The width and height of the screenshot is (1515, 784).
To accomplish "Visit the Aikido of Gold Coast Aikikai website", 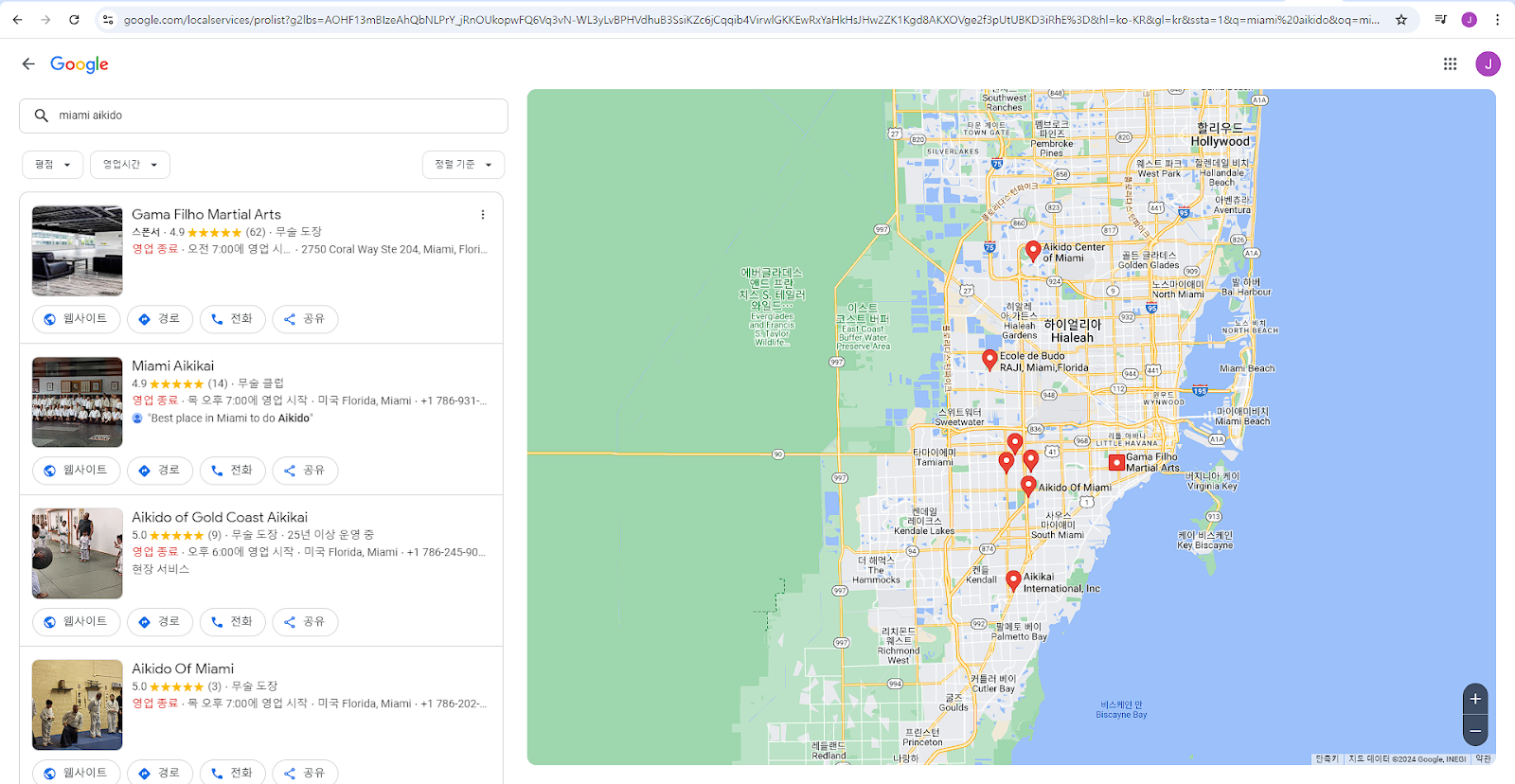I will (x=77, y=622).
